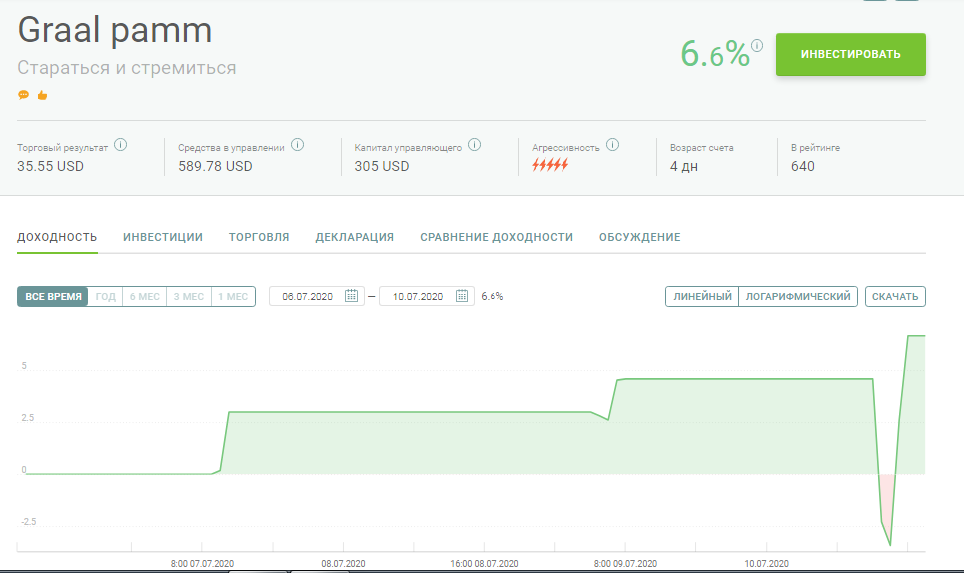The height and width of the screenshot is (573, 964).
Task: Click the end date field 10.07.2020
Action: [427, 296]
